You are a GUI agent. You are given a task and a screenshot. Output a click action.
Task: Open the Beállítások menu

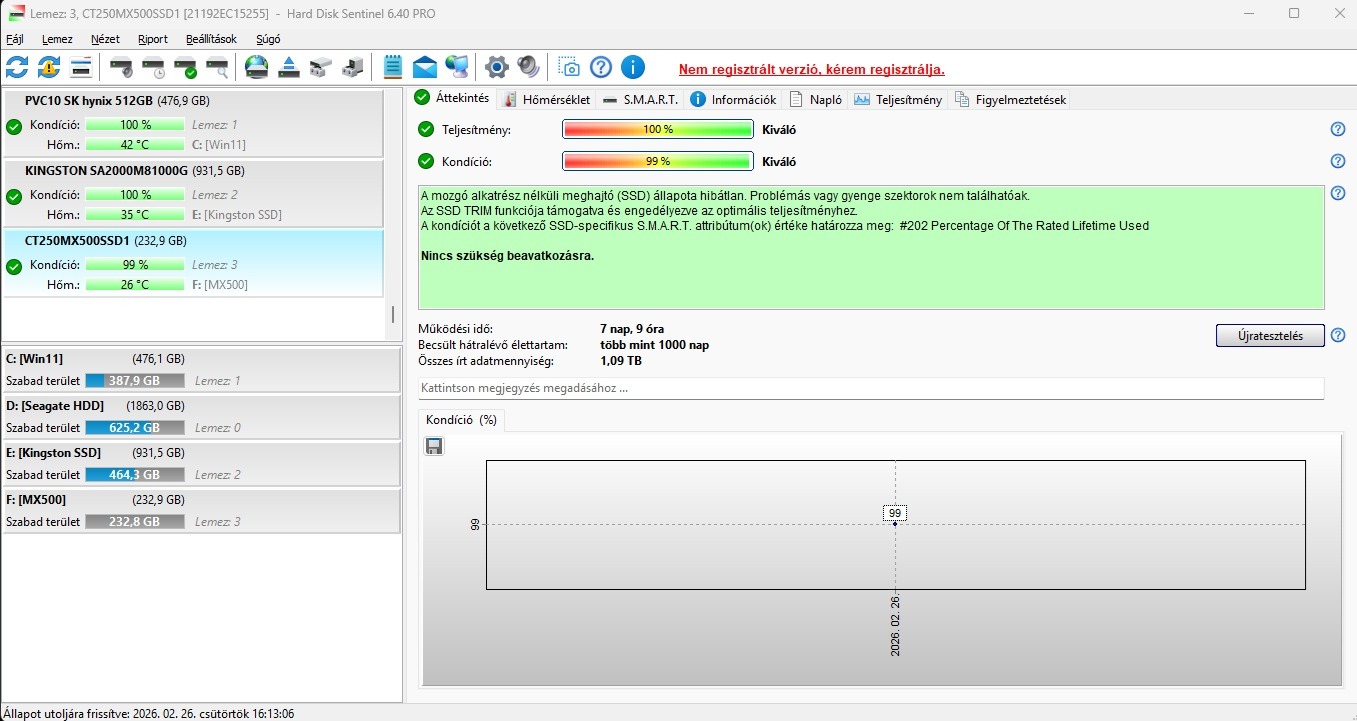211,40
